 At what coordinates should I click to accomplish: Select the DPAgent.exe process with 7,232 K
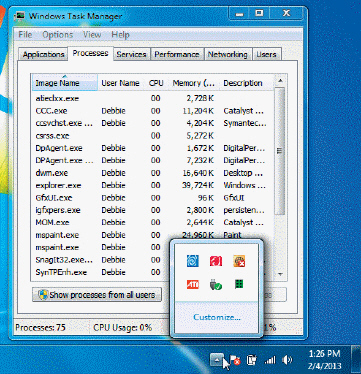coord(153,160)
